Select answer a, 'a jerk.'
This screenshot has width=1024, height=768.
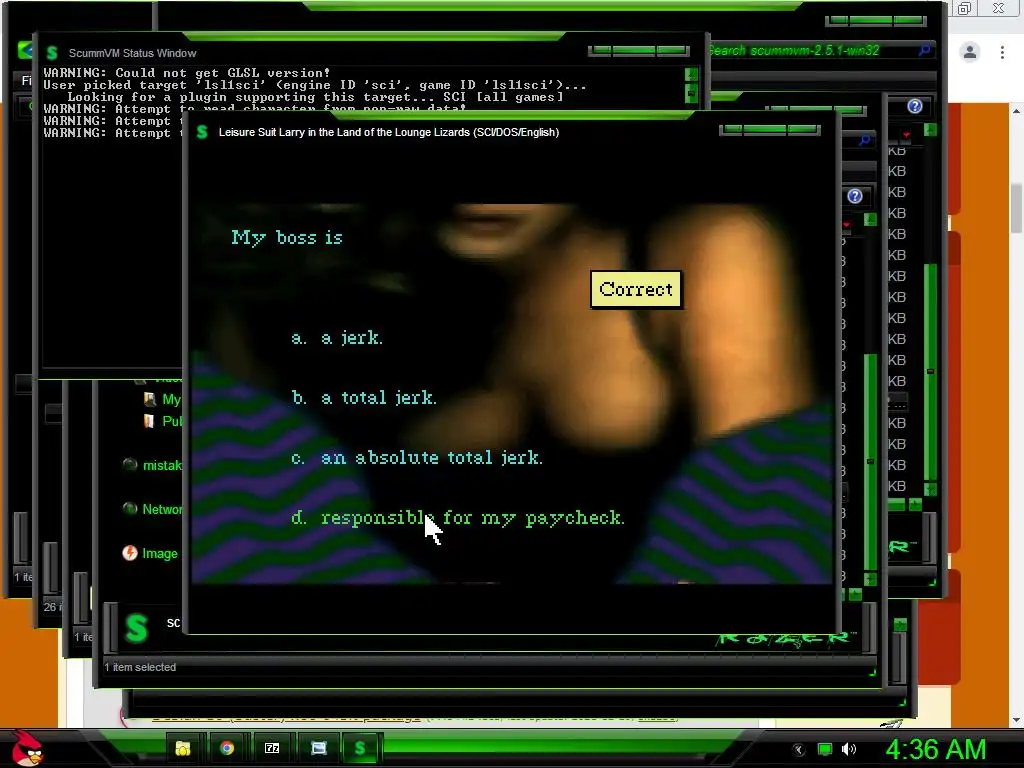(x=336, y=338)
